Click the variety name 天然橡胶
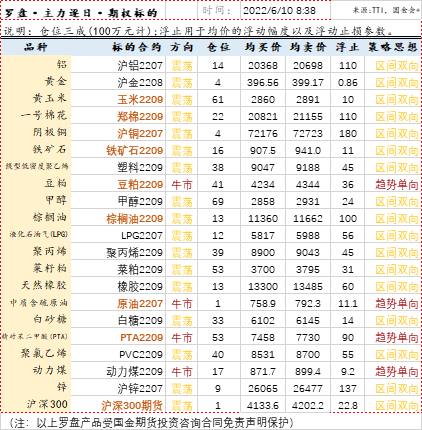Image resolution: width=422 pixels, height=430 pixels. point(44,285)
